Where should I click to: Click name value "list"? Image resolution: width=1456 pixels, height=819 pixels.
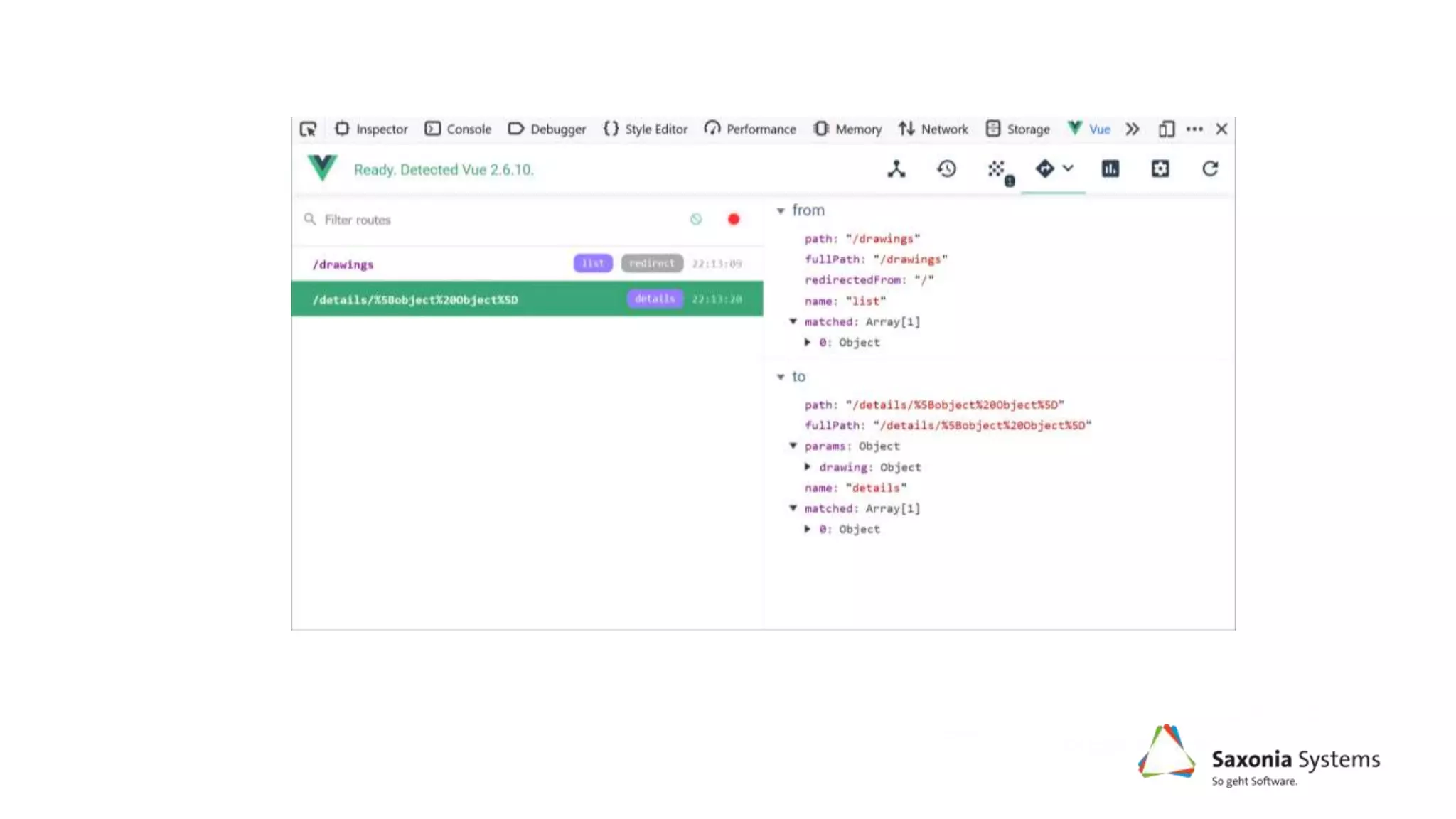coord(866,301)
